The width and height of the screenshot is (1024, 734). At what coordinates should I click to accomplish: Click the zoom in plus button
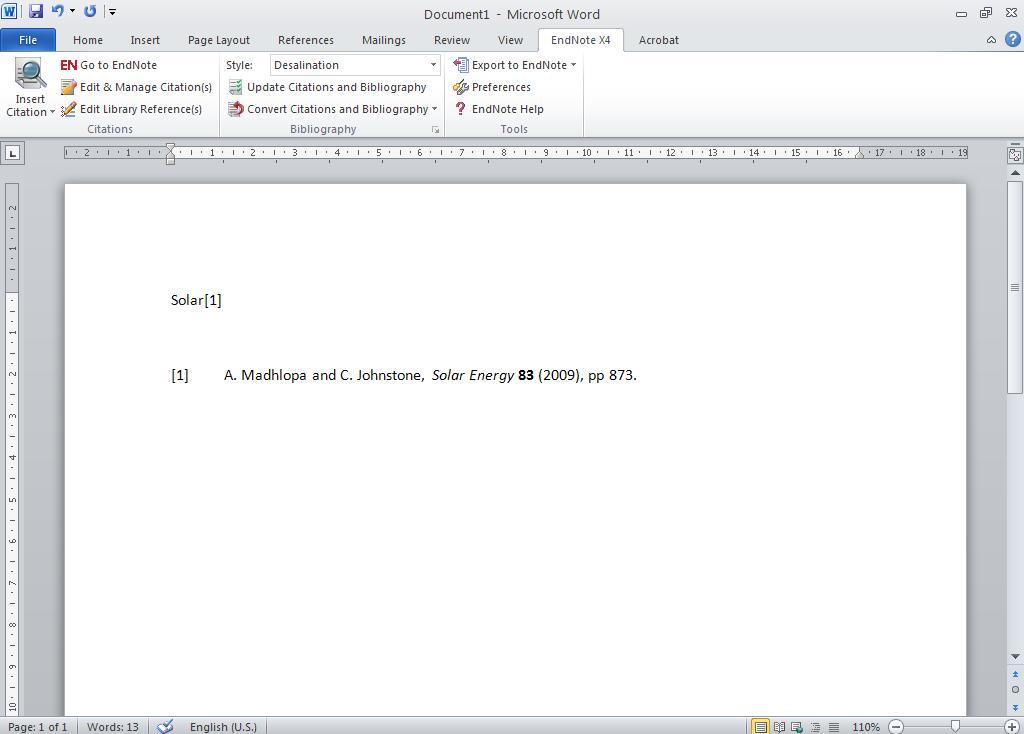point(1012,727)
